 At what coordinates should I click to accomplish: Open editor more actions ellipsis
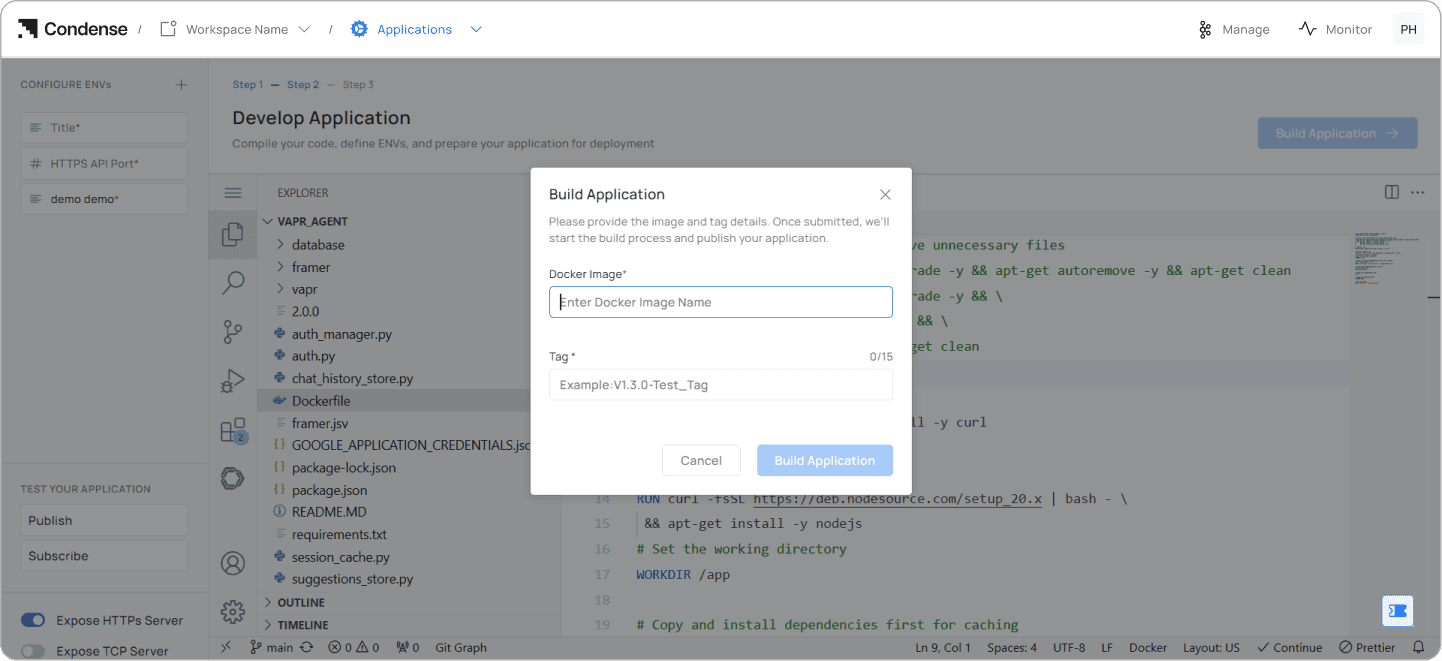click(1417, 192)
